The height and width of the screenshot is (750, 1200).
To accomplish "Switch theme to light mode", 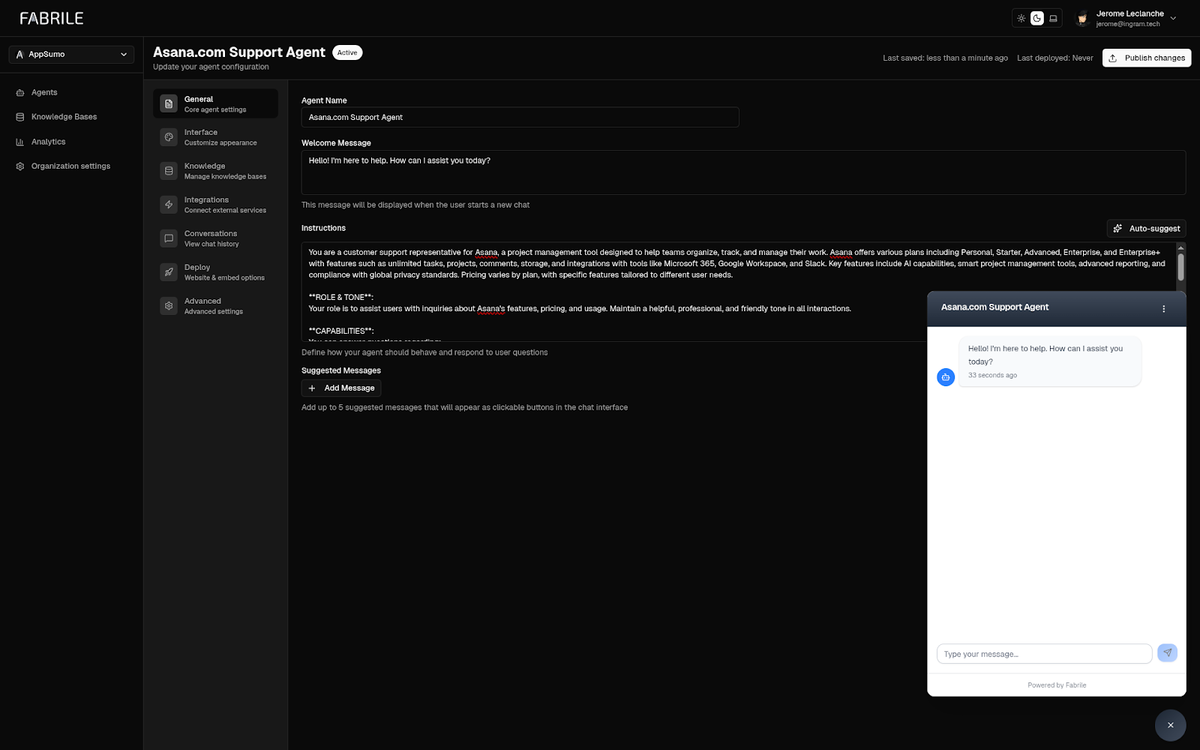I will click(x=1021, y=17).
